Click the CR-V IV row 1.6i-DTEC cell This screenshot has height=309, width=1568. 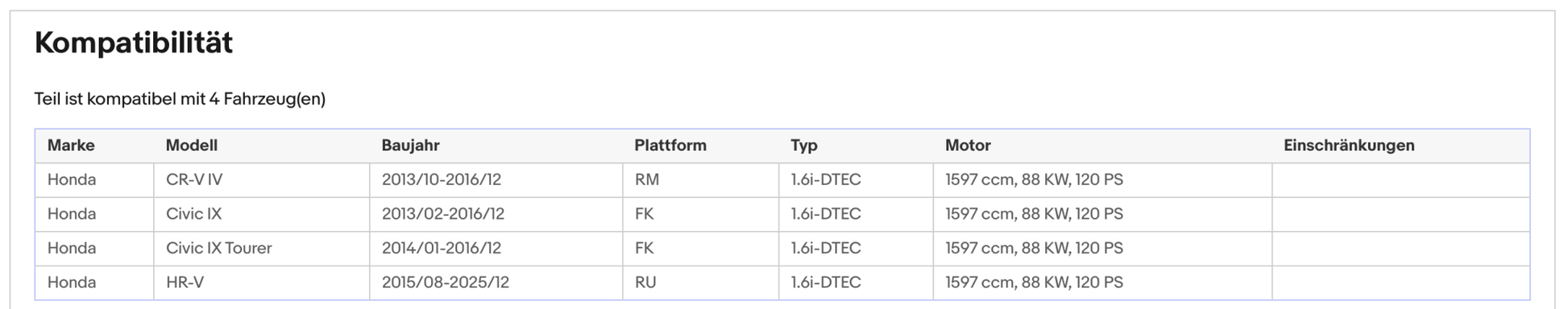coord(857,180)
